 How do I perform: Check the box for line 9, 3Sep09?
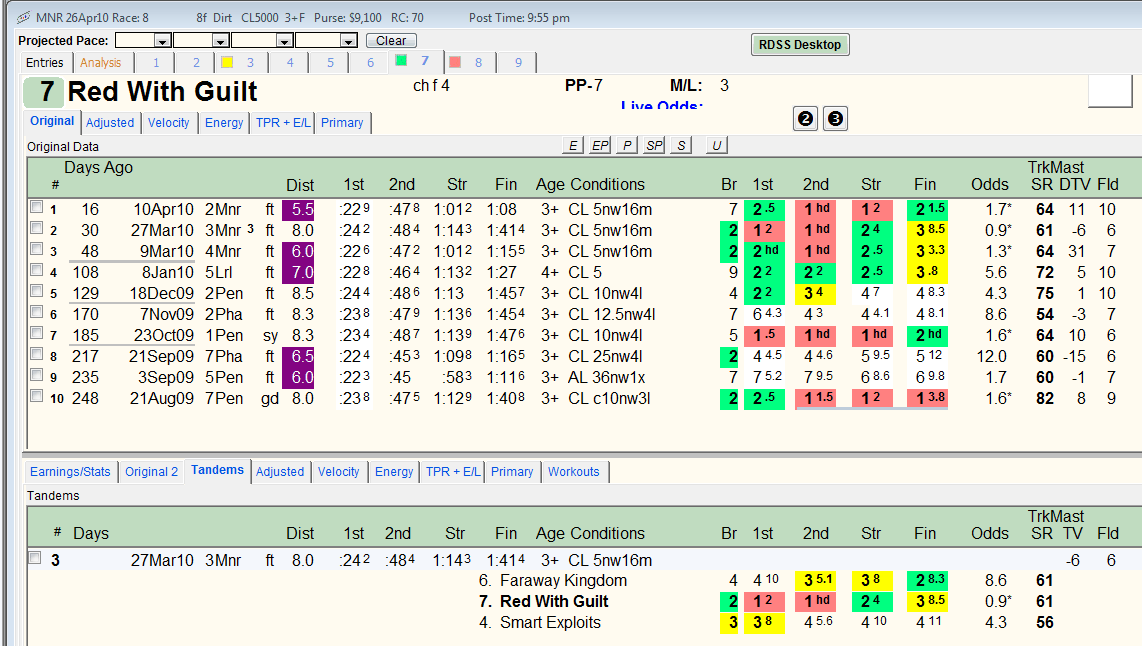(36, 375)
